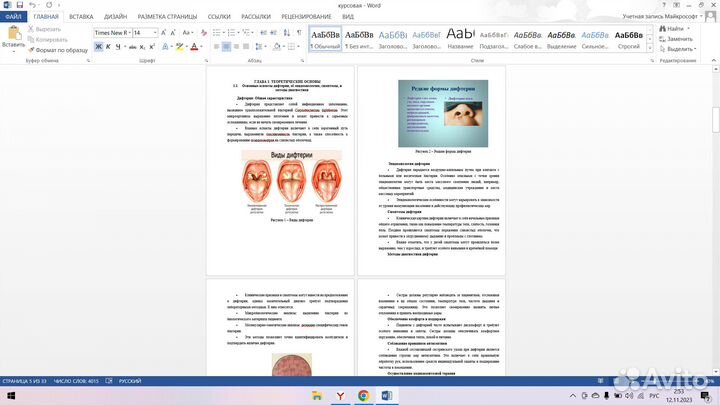Open Google Chrome from the taskbar
Screen dimensions: 720x405
(x=363, y=396)
